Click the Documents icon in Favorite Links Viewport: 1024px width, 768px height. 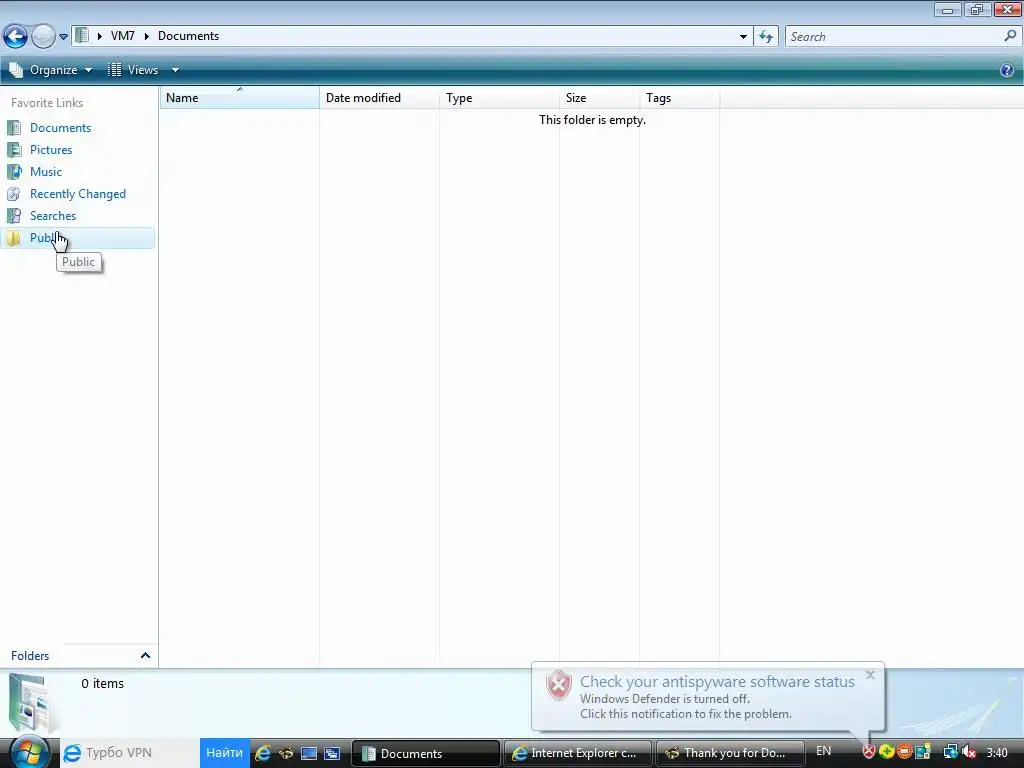(x=14, y=128)
